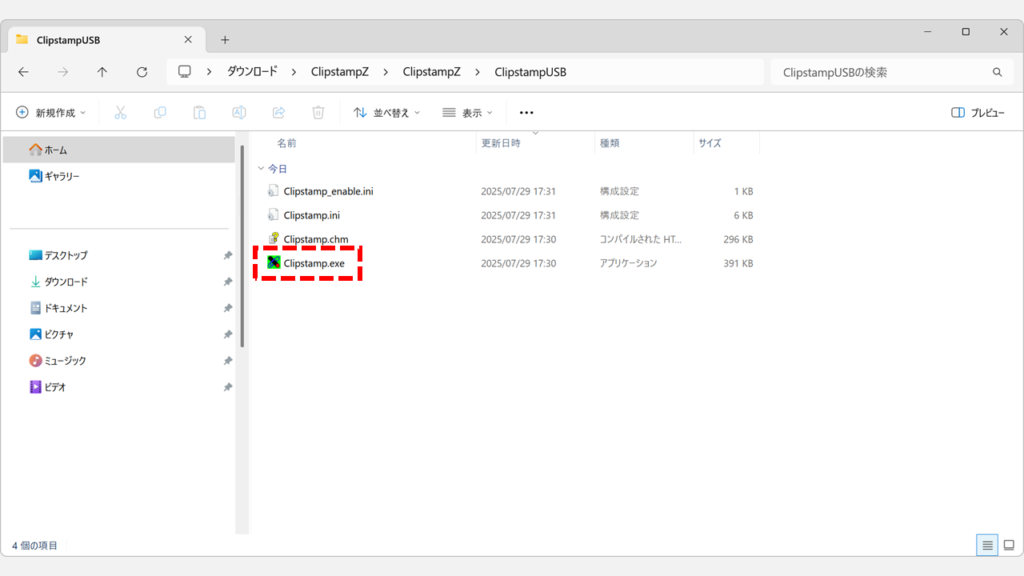This screenshot has width=1024, height=576.
Task: Go up one folder level
Action: click(x=102, y=72)
